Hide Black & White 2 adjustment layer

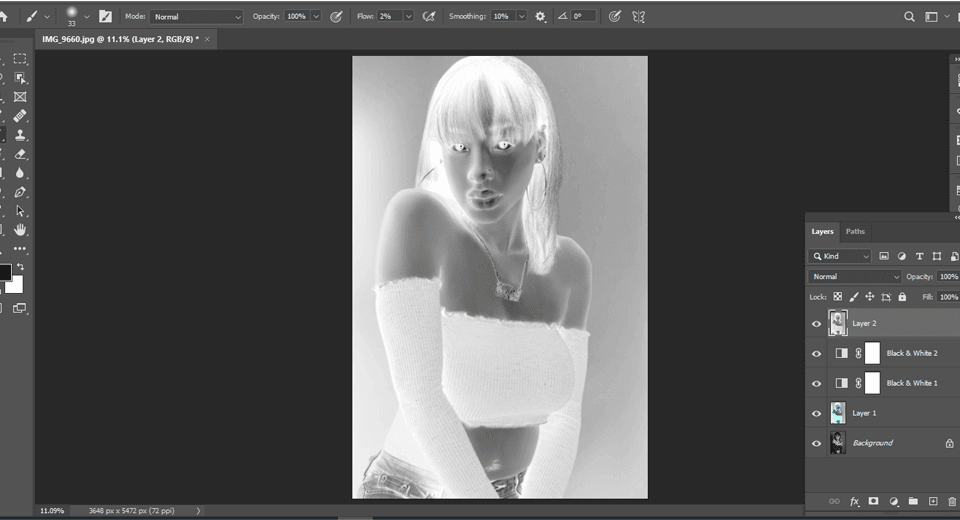click(817, 354)
